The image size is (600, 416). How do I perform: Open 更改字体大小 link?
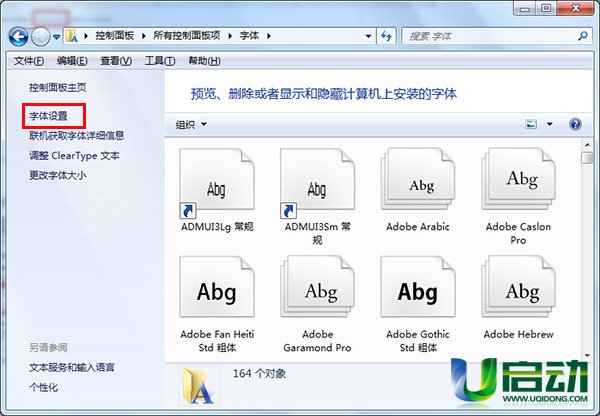(58, 175)
